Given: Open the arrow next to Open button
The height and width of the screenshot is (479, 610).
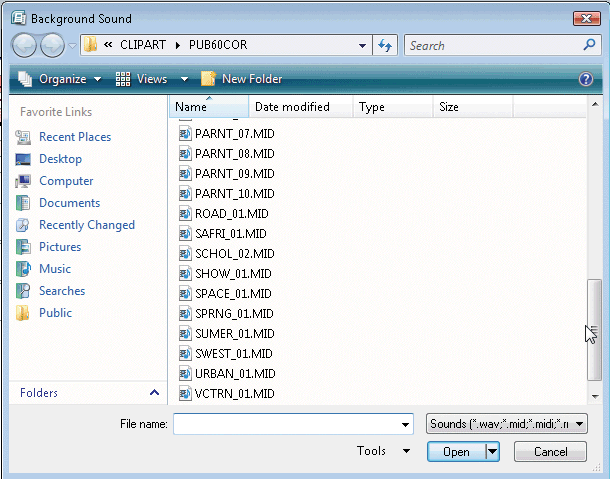Looking at the screenshot, I should (492, 452).
